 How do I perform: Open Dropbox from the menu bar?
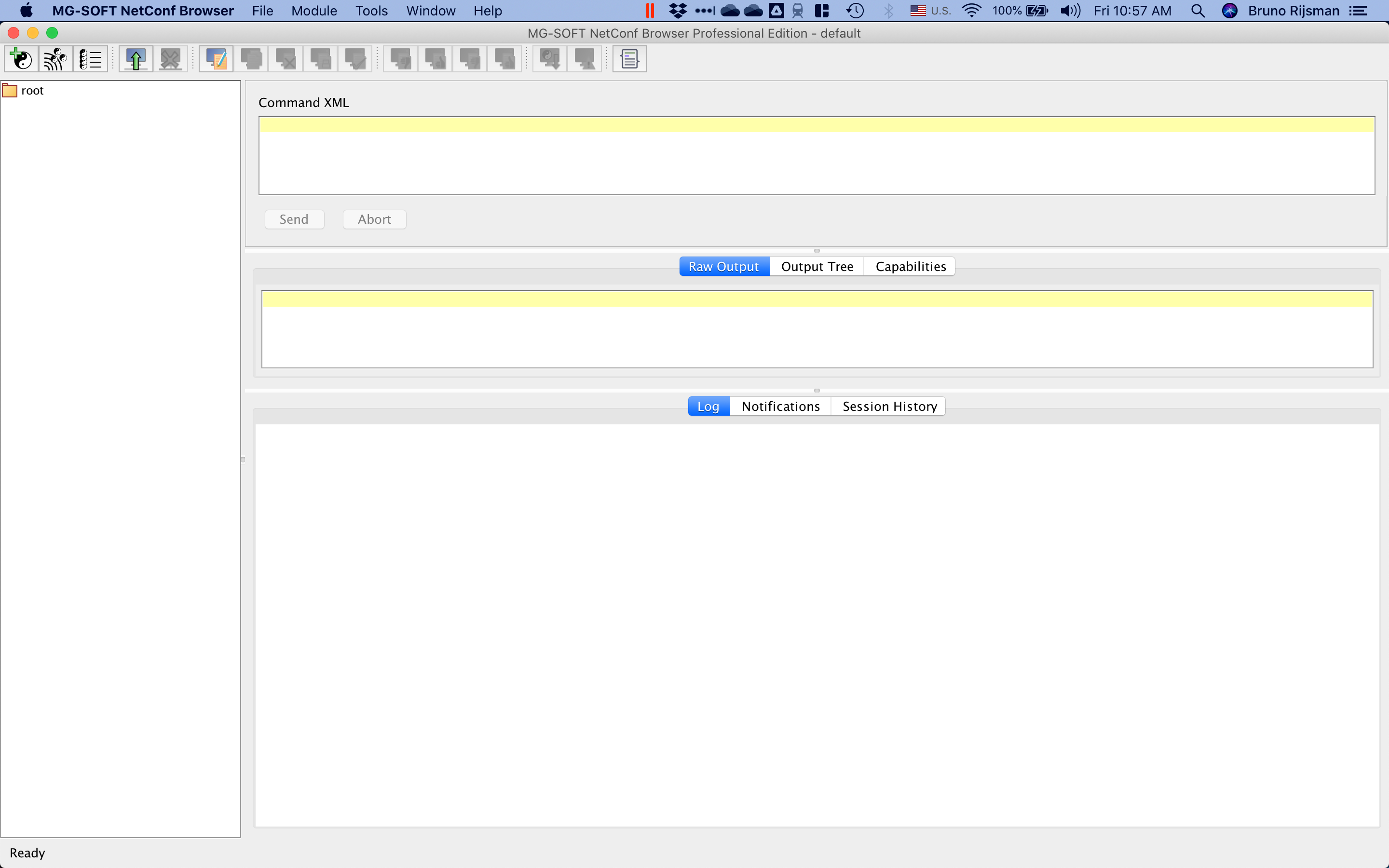tap(678, 10)
